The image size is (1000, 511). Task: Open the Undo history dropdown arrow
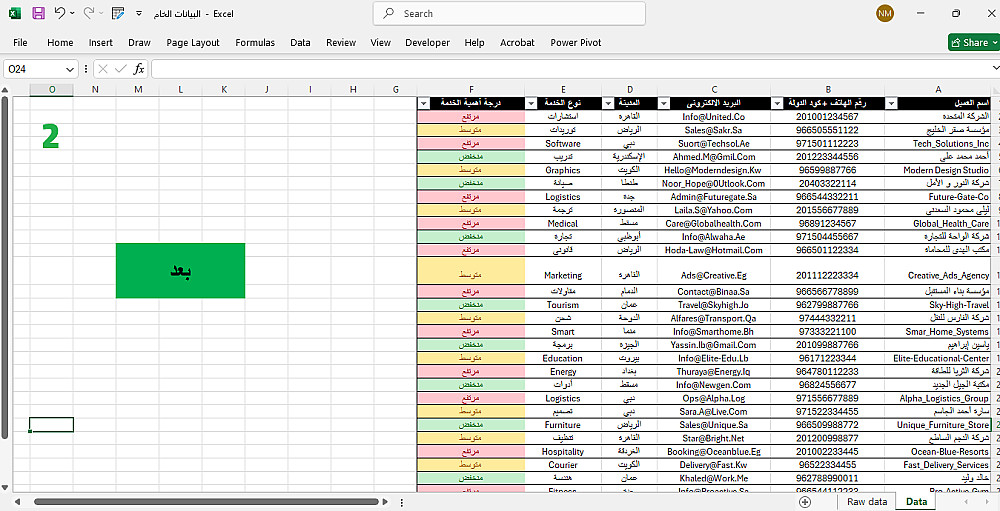pos(72,13)
